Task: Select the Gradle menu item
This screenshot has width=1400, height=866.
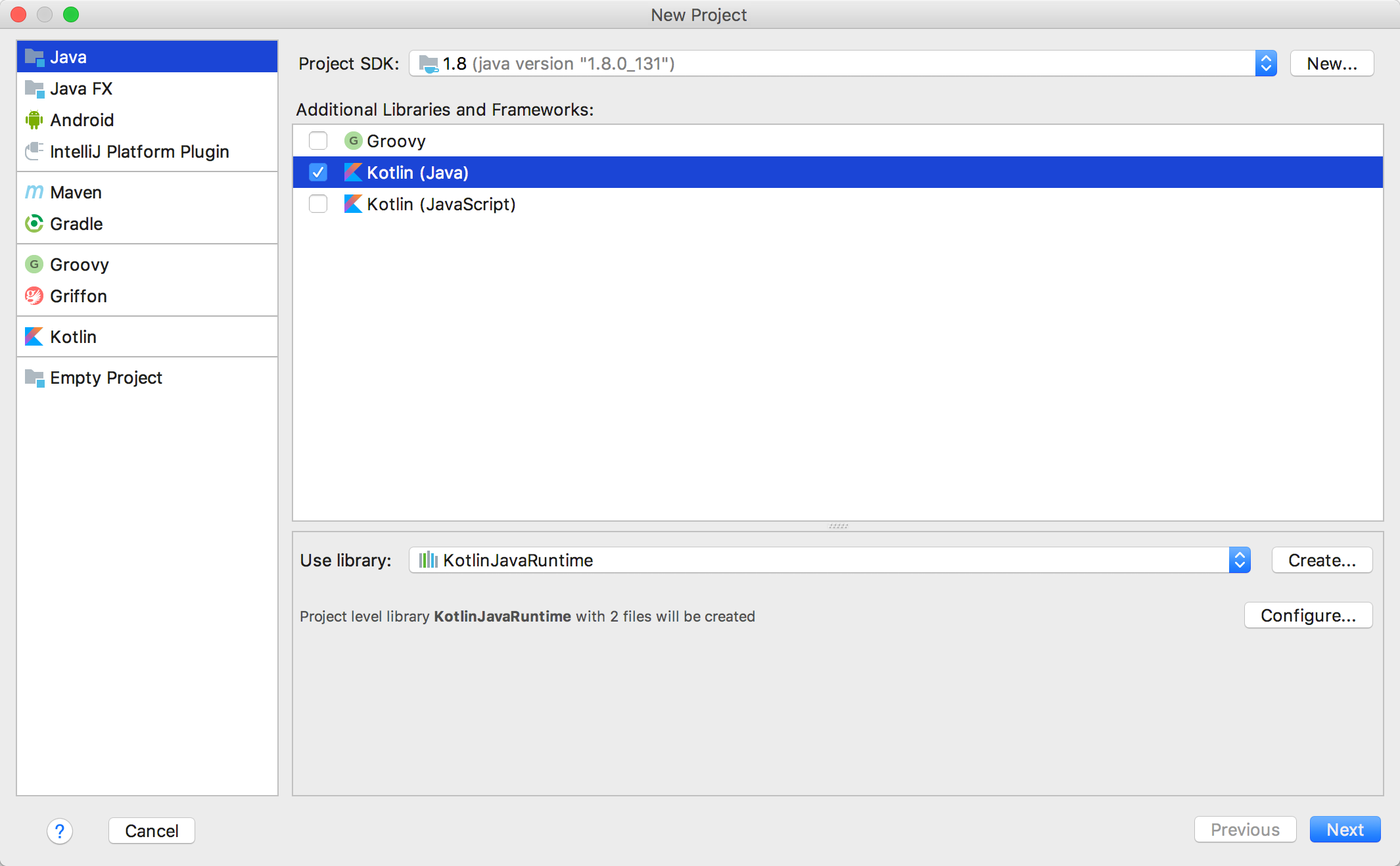Action: pyautogui.click(x=75, y=223)
